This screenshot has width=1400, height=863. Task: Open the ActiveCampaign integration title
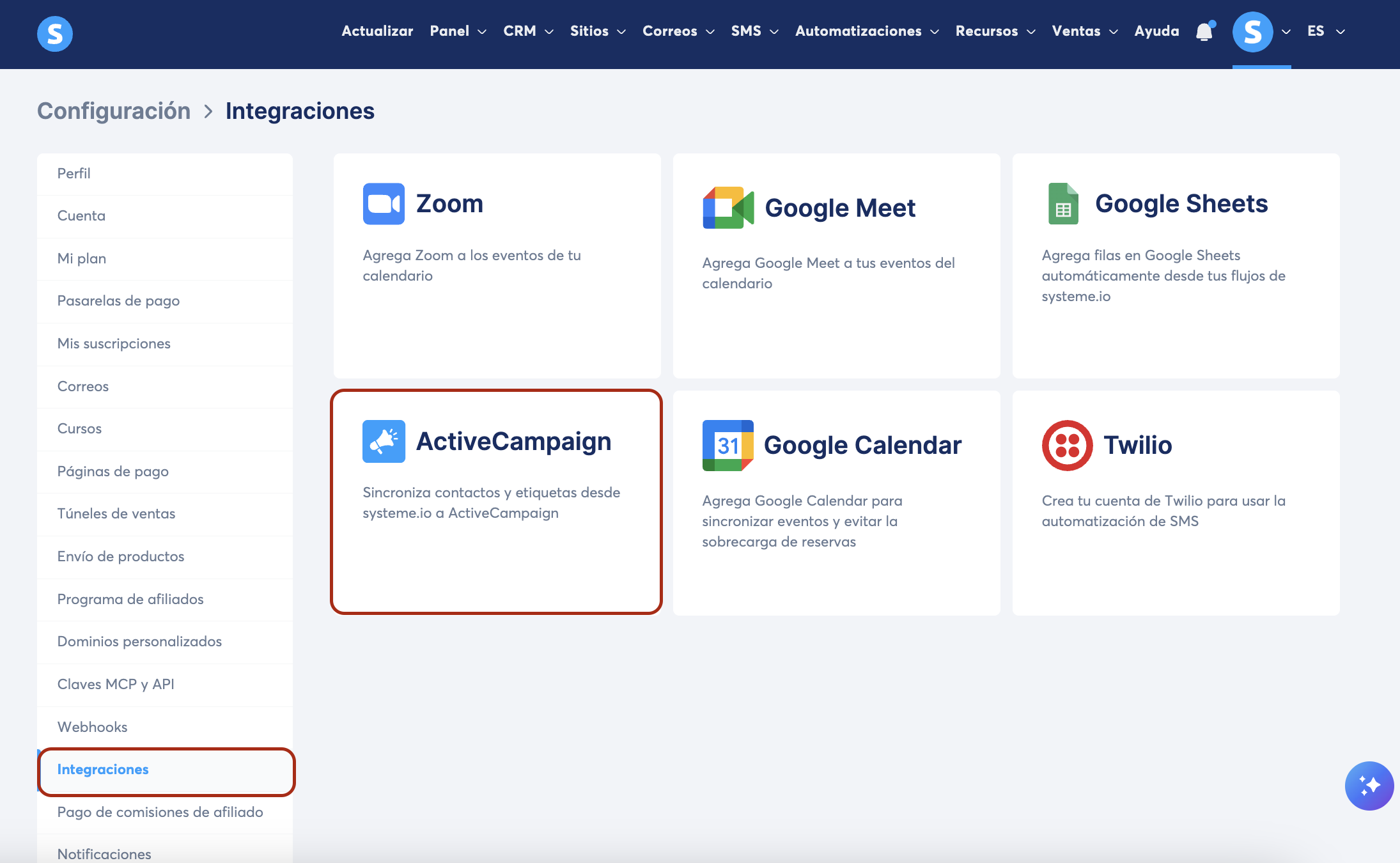point(513,441)
